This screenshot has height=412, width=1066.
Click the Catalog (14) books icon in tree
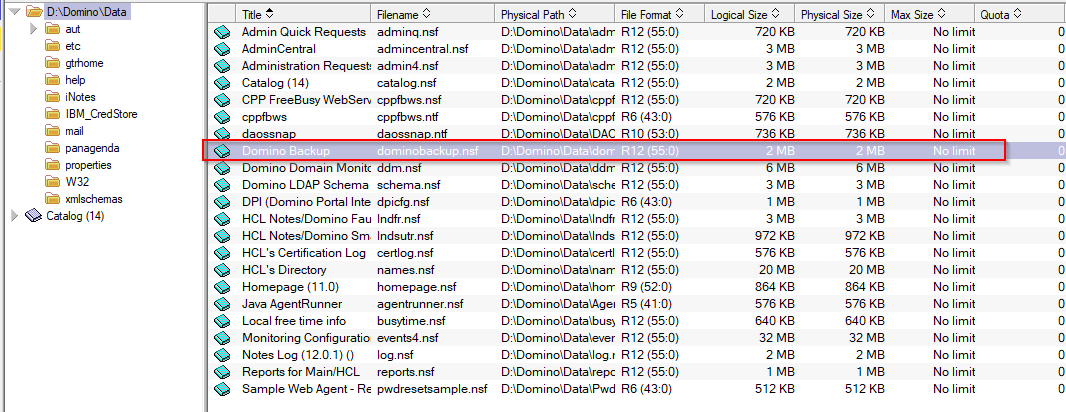[x=33, y=216]
